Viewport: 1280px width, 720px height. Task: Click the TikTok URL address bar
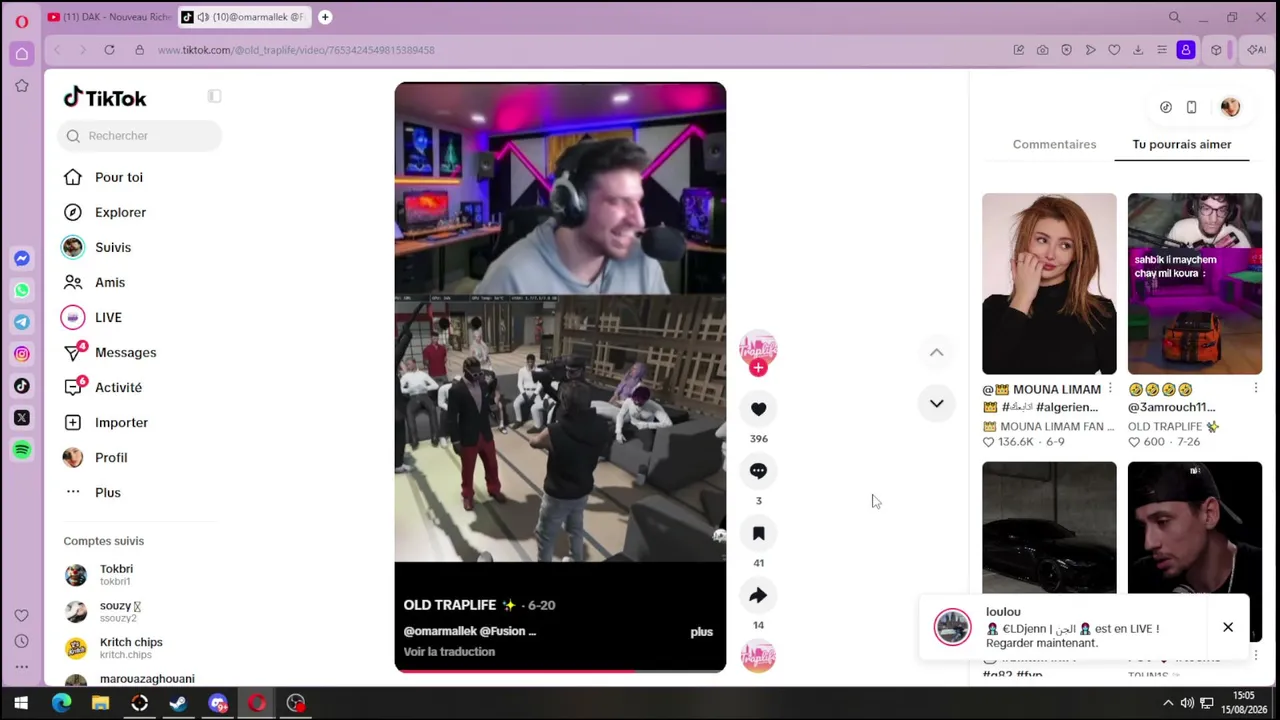click(296, 50)
